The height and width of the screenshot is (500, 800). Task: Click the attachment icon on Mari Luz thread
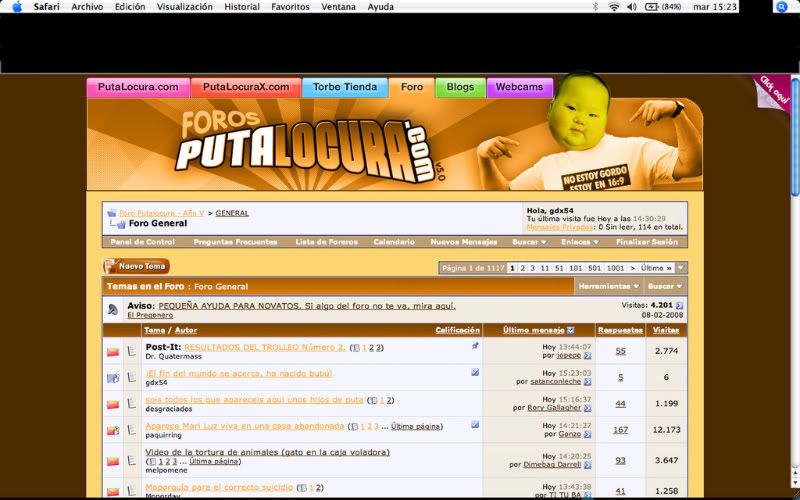475,424
